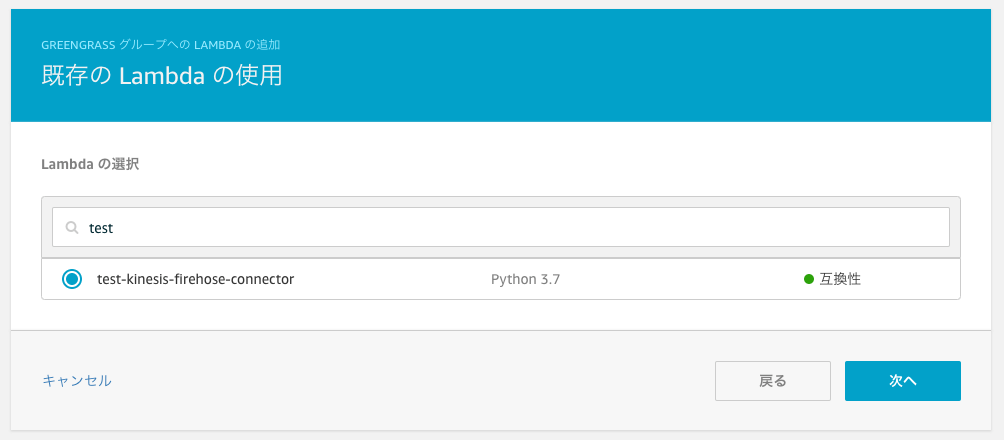Click the 既存の Lambda の使用 heading
The height and width of the screenshot is (440, 1004).
click(162, 76)
